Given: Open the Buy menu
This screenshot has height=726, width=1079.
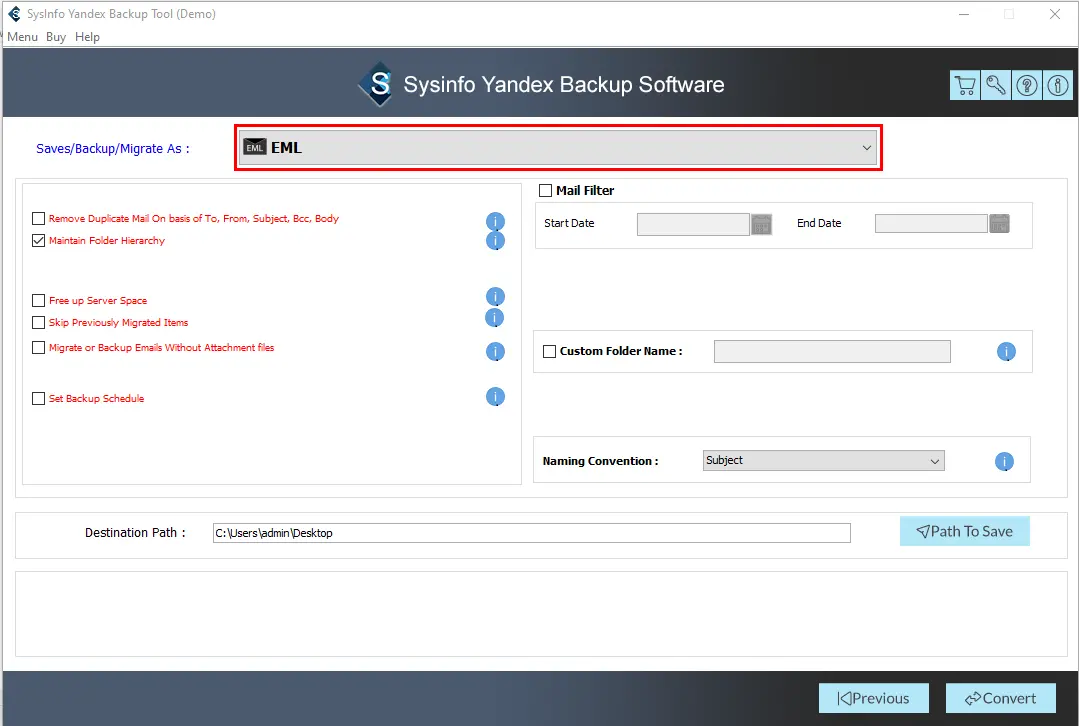Looking at the screenshot, I should [x=56, y=37].
